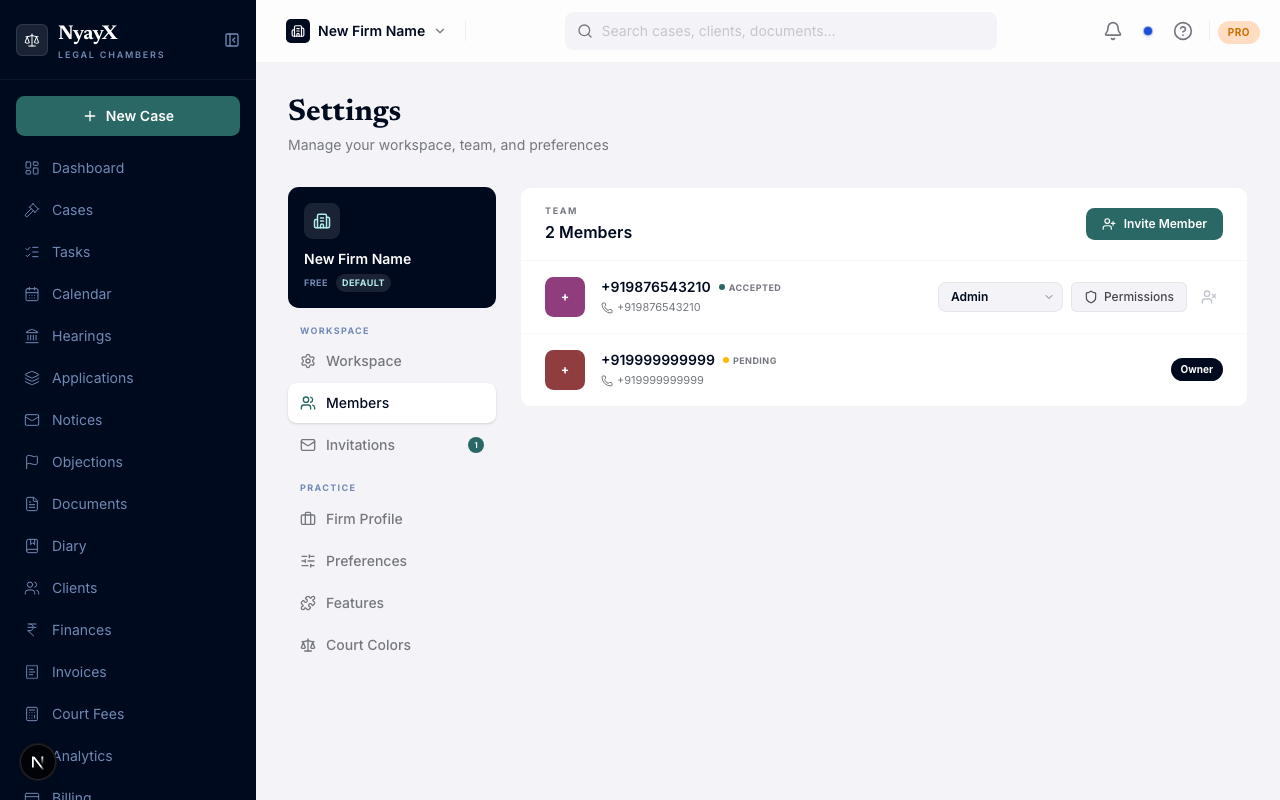Collapse the sidebar with the panel icon
Viewport: 1280px width, 800px height.
coord(231,40)
